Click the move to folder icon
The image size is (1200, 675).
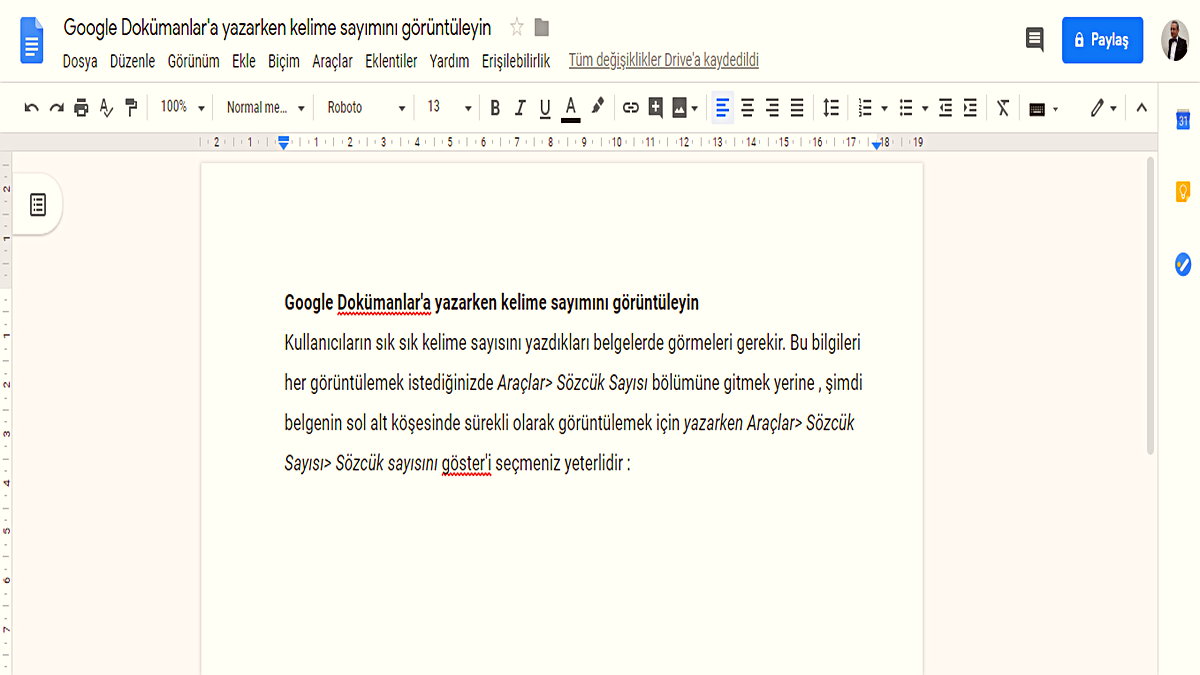[x=542, y=27]
